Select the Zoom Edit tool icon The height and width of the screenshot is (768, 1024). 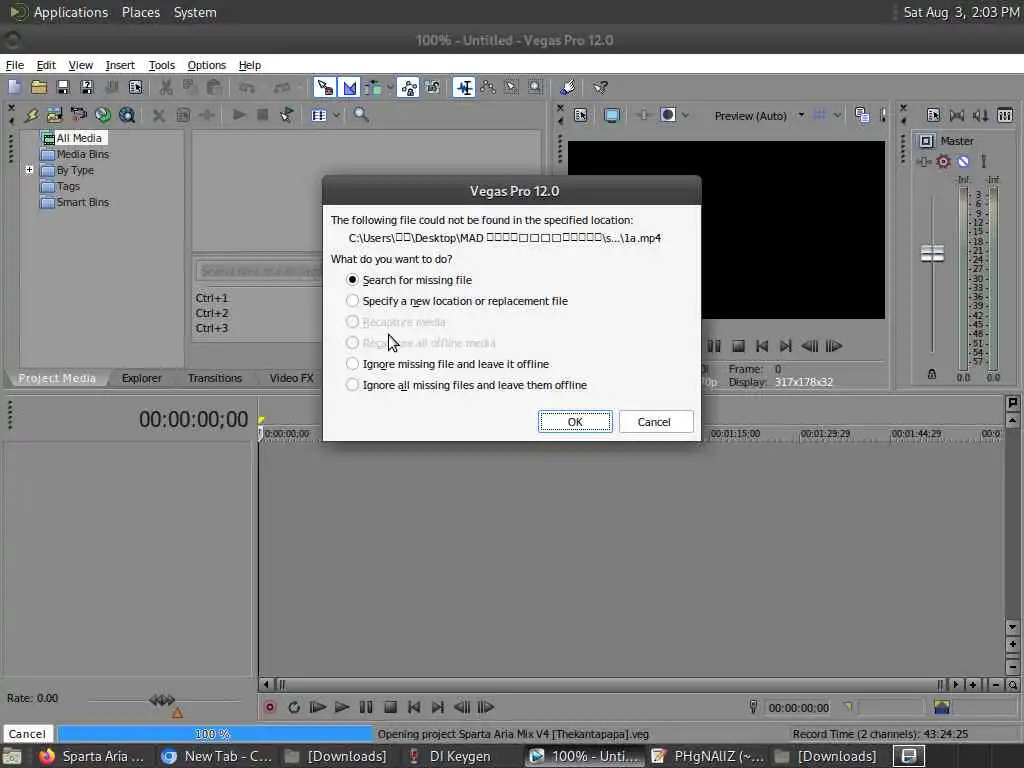[536, 88]
